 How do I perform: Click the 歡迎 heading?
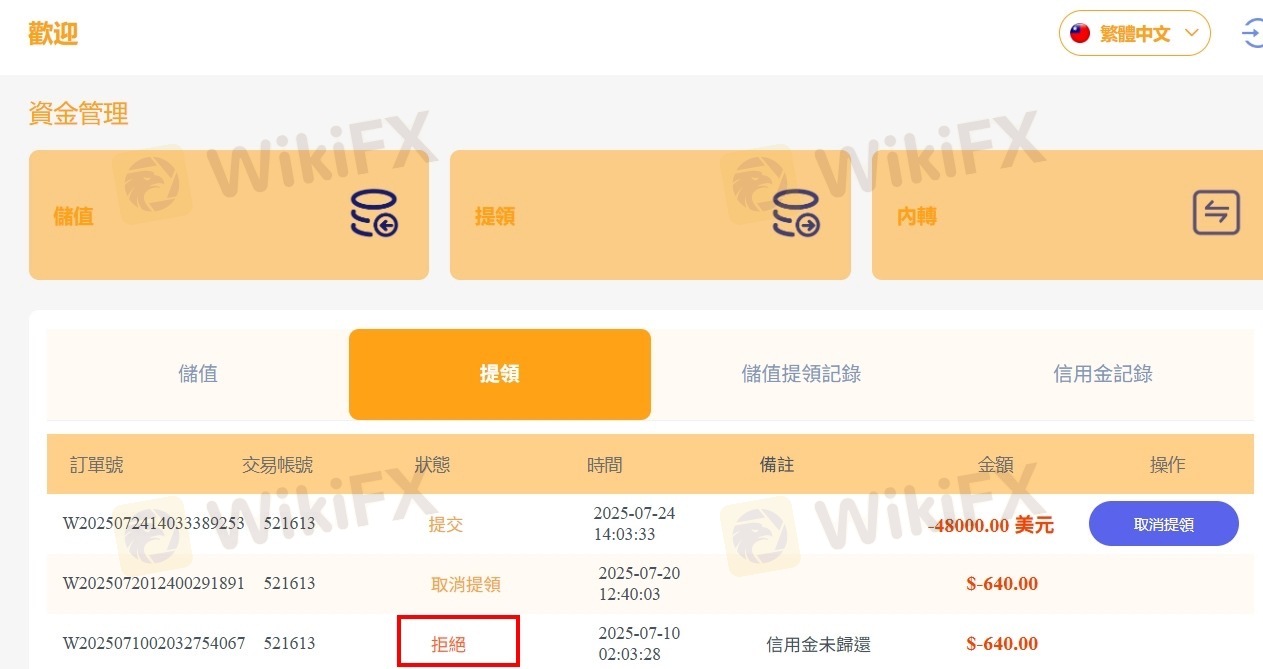point(53,34)
